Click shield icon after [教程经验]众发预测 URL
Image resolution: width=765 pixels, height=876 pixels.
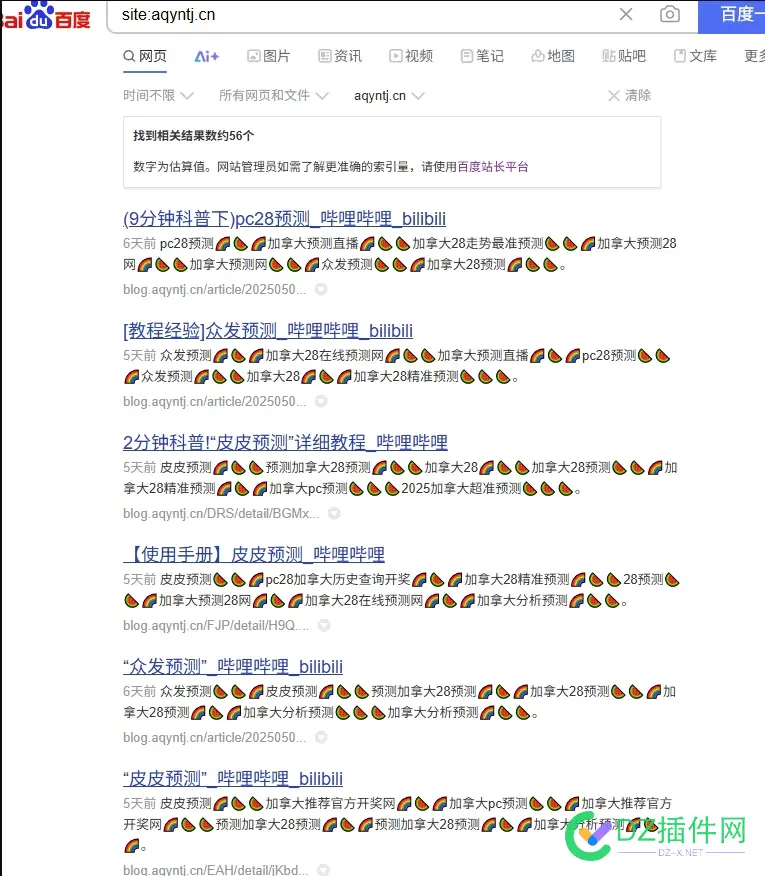321,401
